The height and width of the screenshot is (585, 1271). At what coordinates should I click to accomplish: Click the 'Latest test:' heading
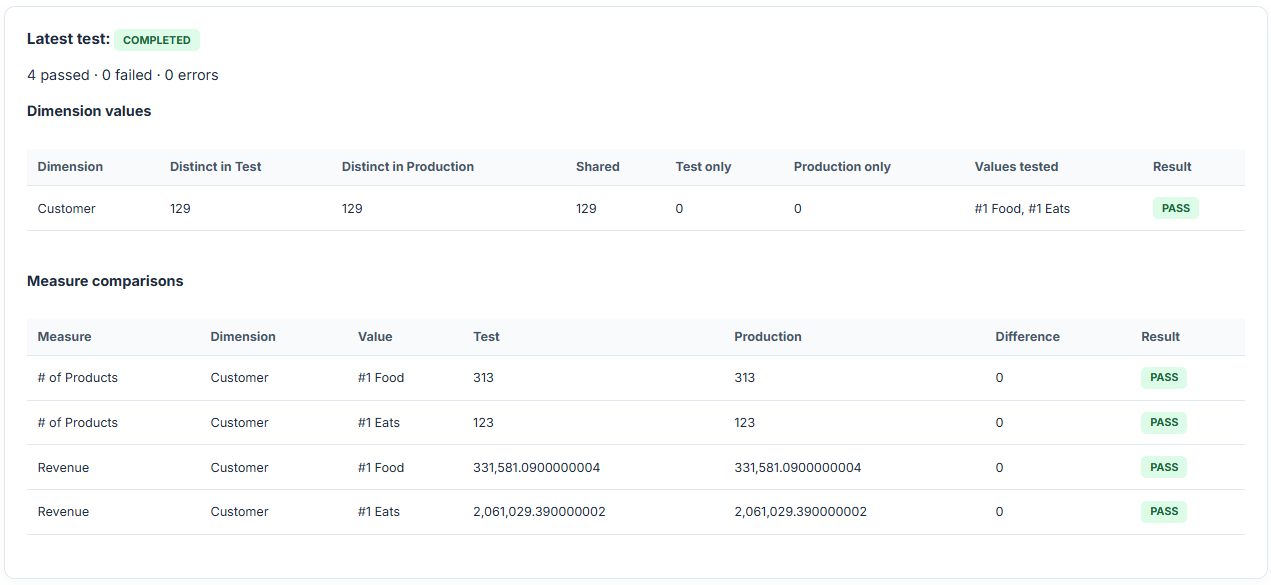[69, 39]
